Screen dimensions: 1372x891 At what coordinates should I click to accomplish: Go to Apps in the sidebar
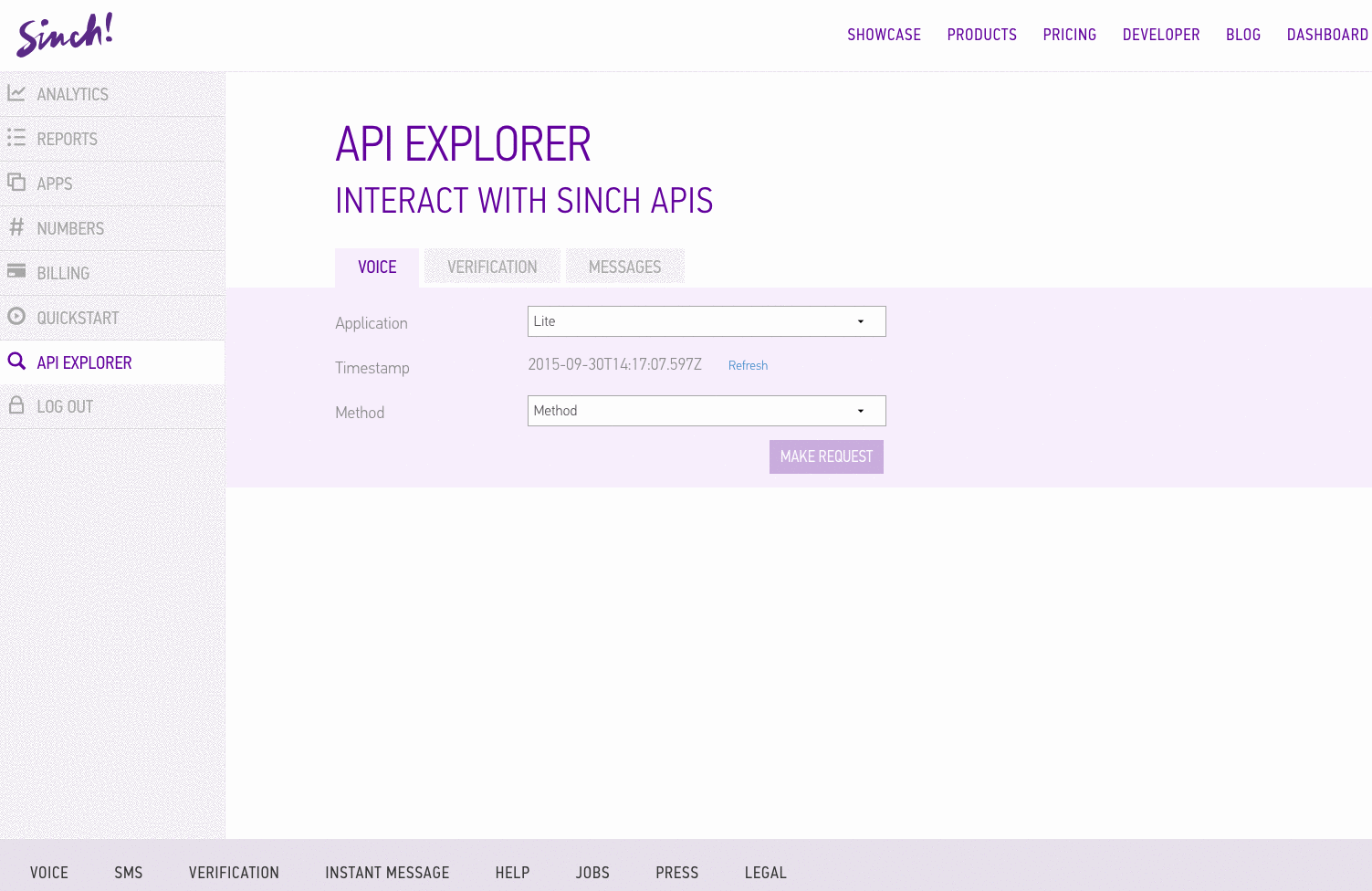click(x=112, y=183)
